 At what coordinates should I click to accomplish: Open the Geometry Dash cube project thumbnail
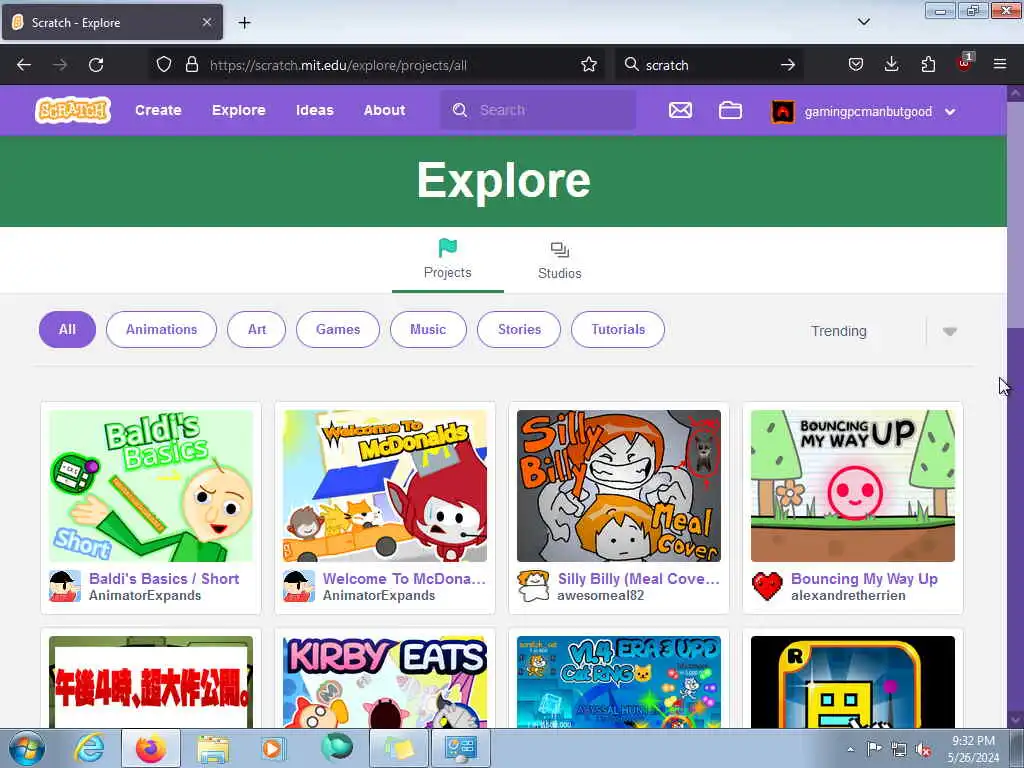click(853, 682)
